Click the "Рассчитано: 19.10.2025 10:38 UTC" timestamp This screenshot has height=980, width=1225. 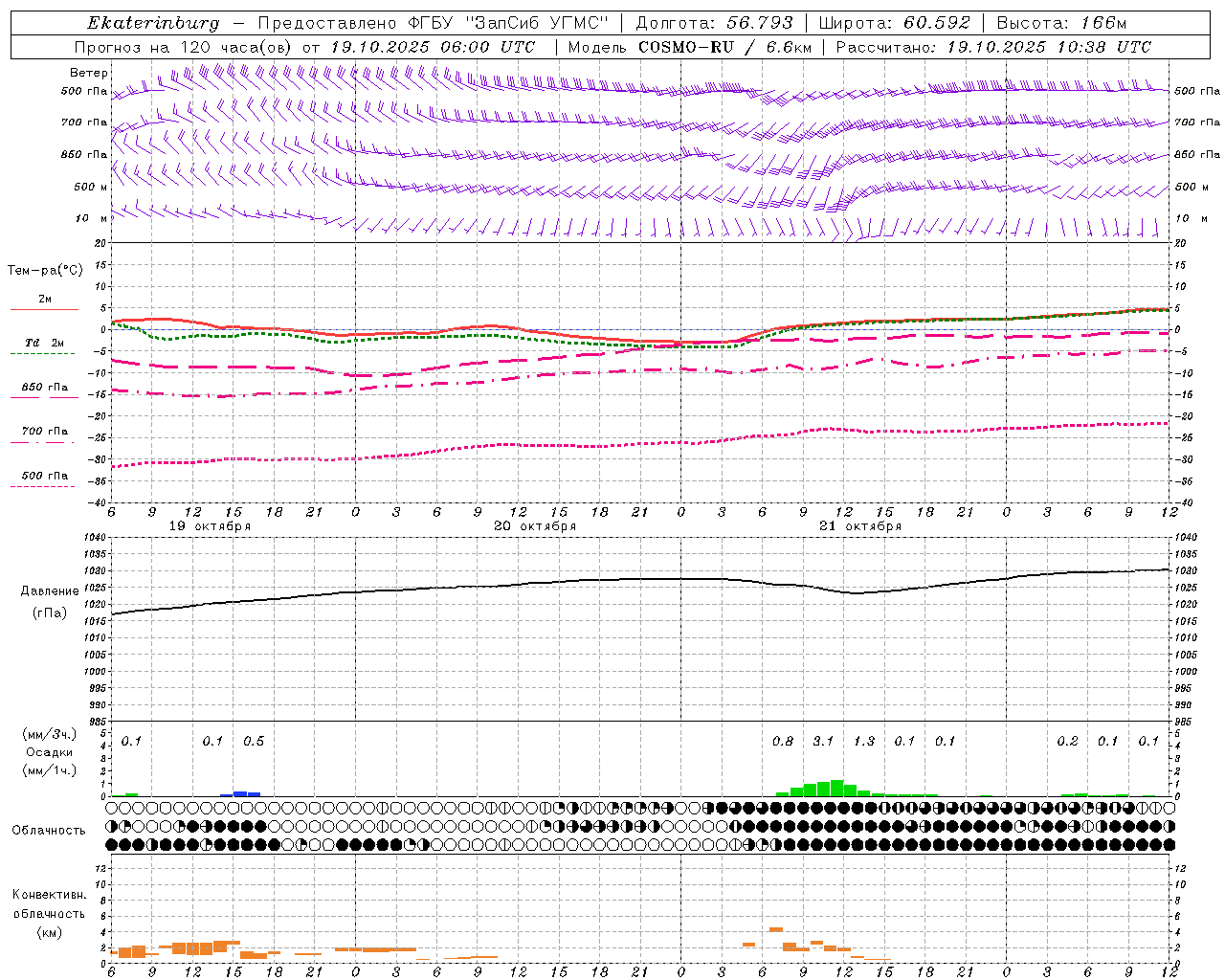993,47
